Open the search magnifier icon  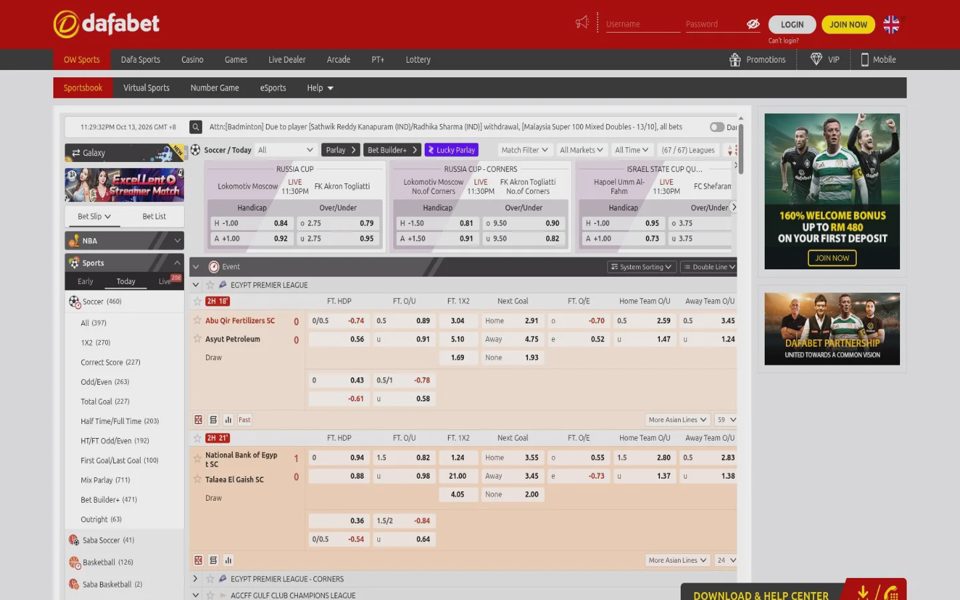point(195,127)
